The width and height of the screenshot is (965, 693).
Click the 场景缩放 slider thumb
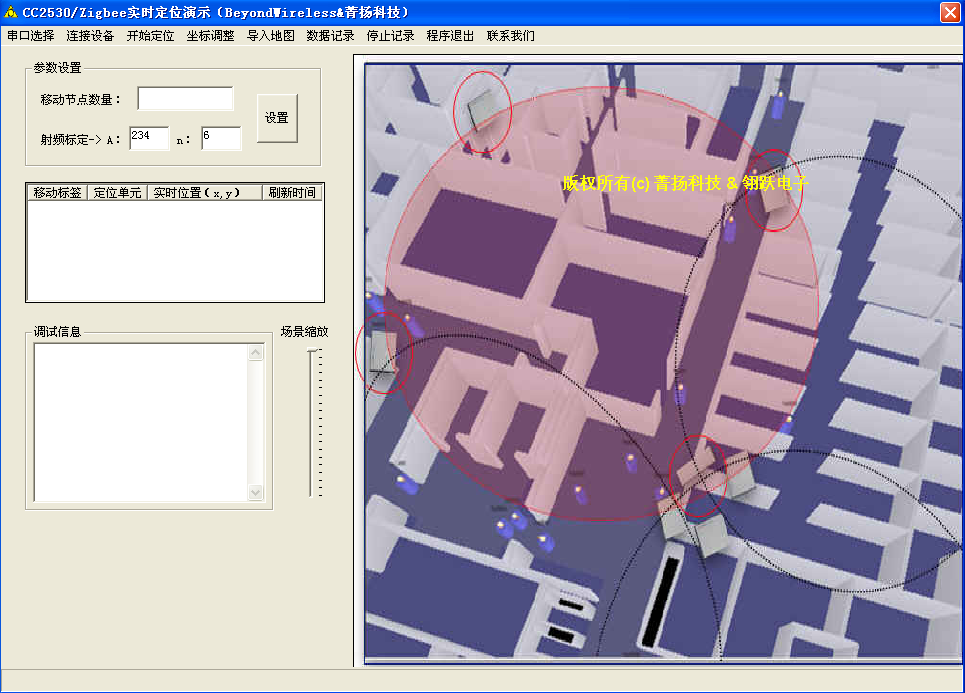pos(313,350)
